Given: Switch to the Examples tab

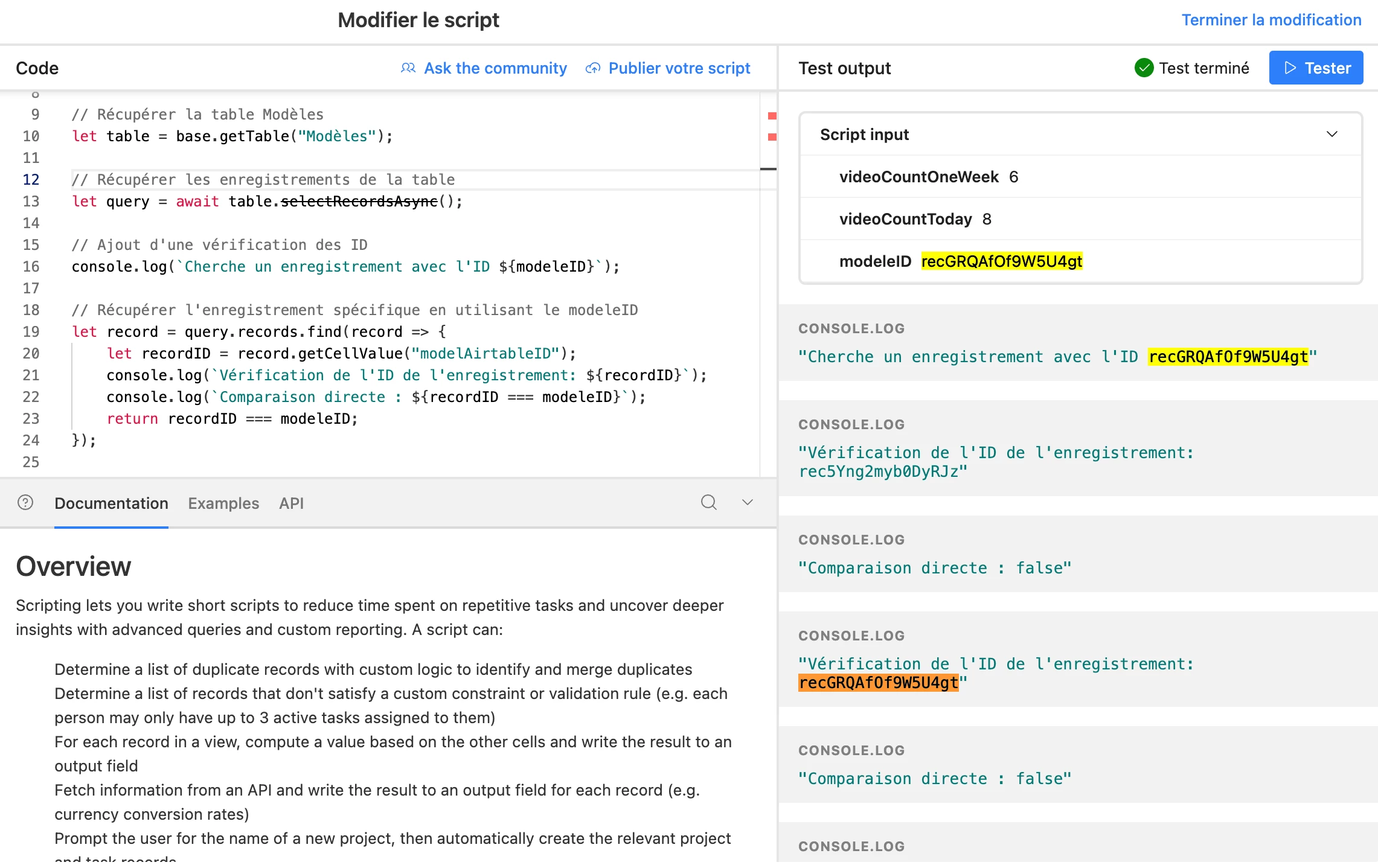Looking at the screenshot, I should coord(223,503).
